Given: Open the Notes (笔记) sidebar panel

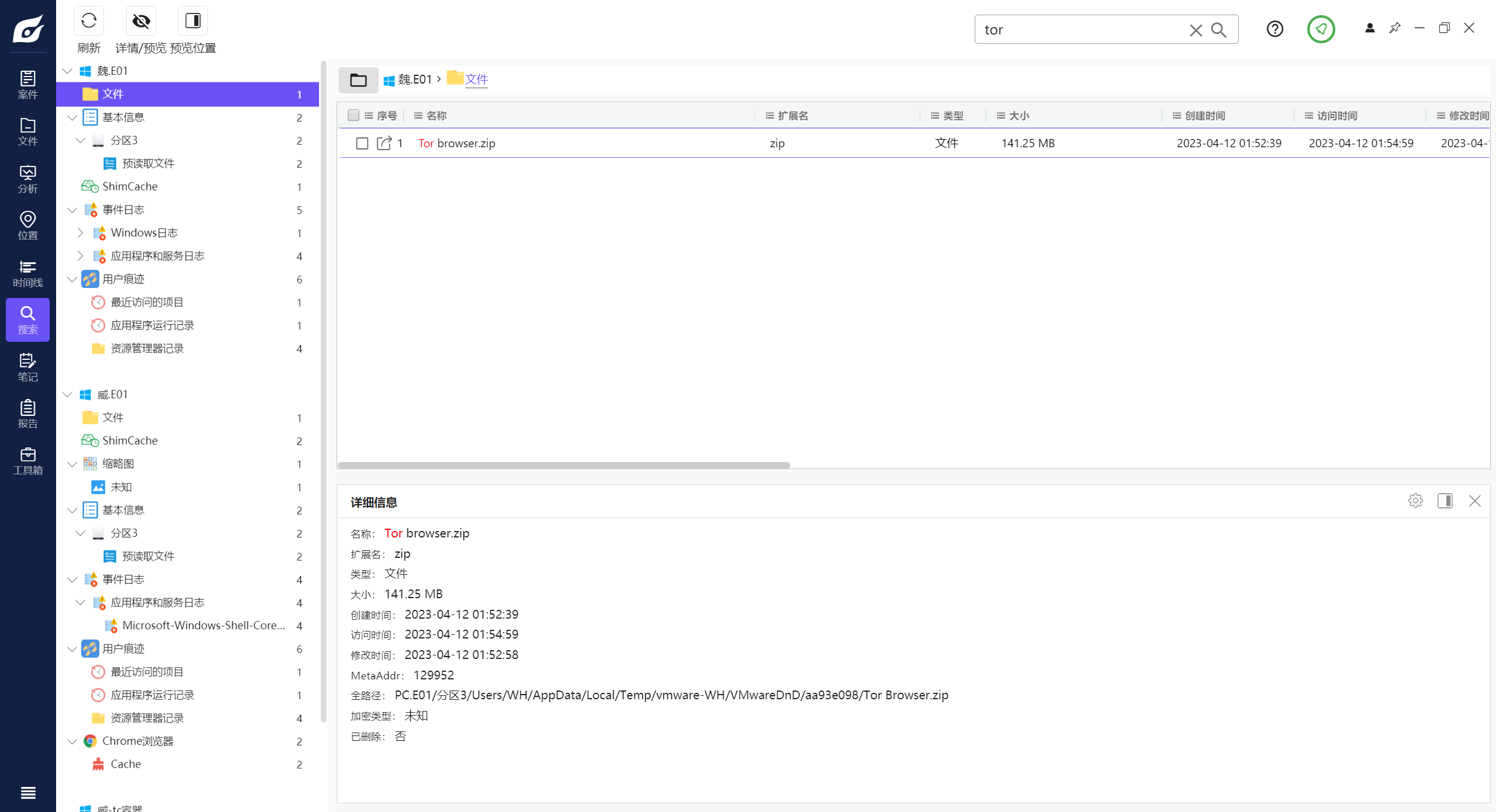Looking at the screenshot, I should click(x=27, y=367).
